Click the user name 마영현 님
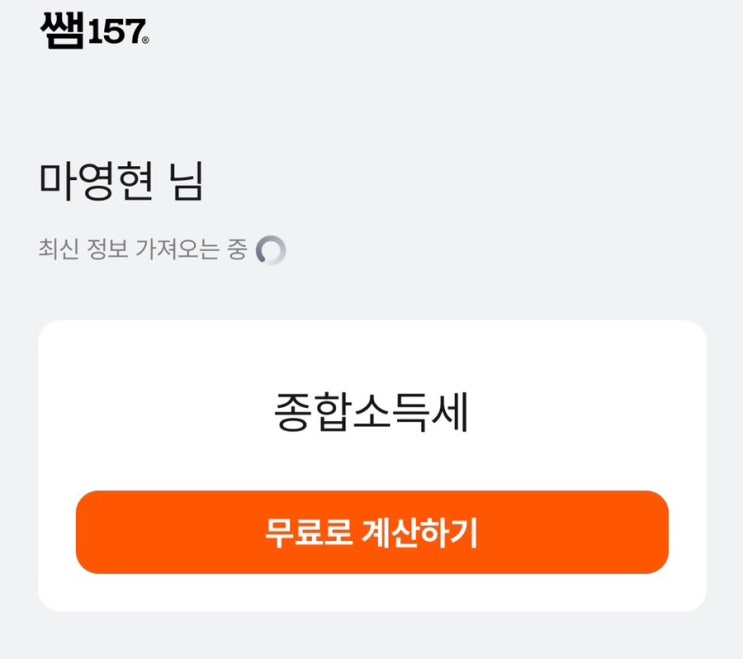Viewport: 743px width, 659px height. click(121, 182)
